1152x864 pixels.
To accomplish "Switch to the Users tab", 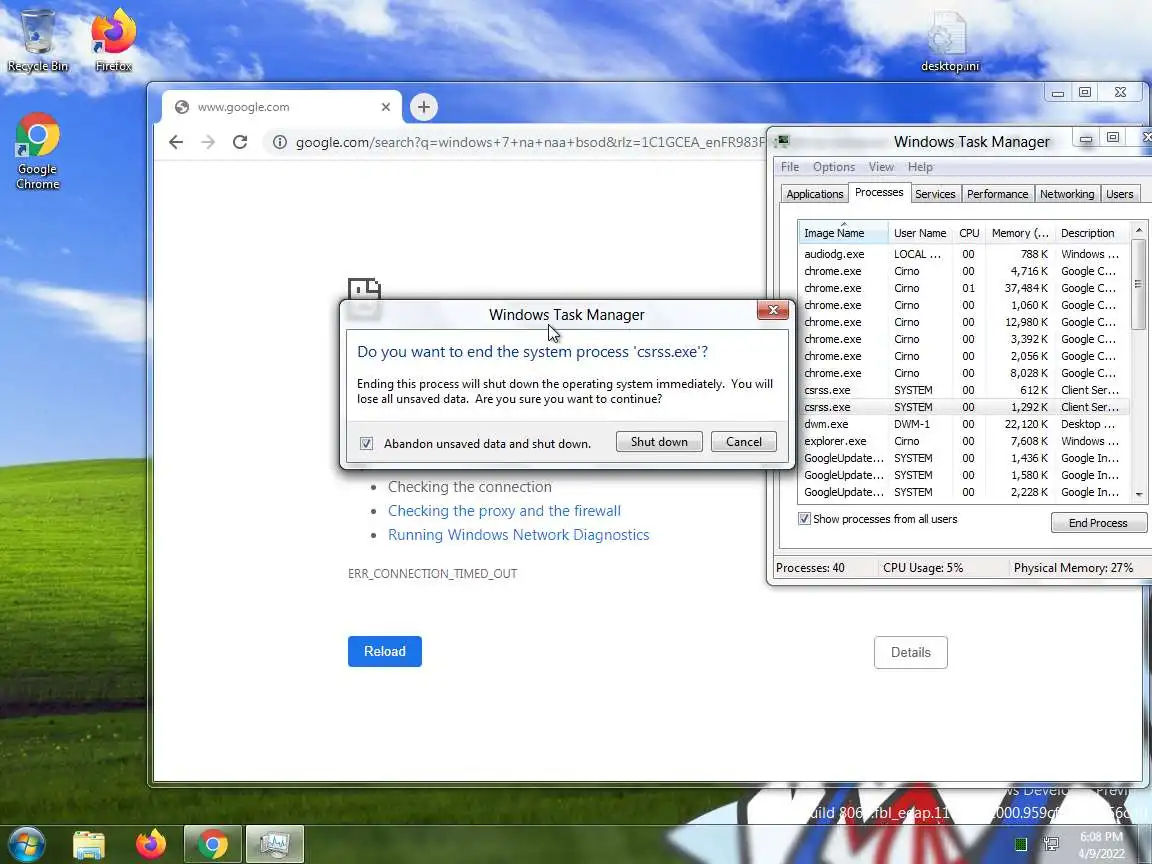I will [1119, 194].
